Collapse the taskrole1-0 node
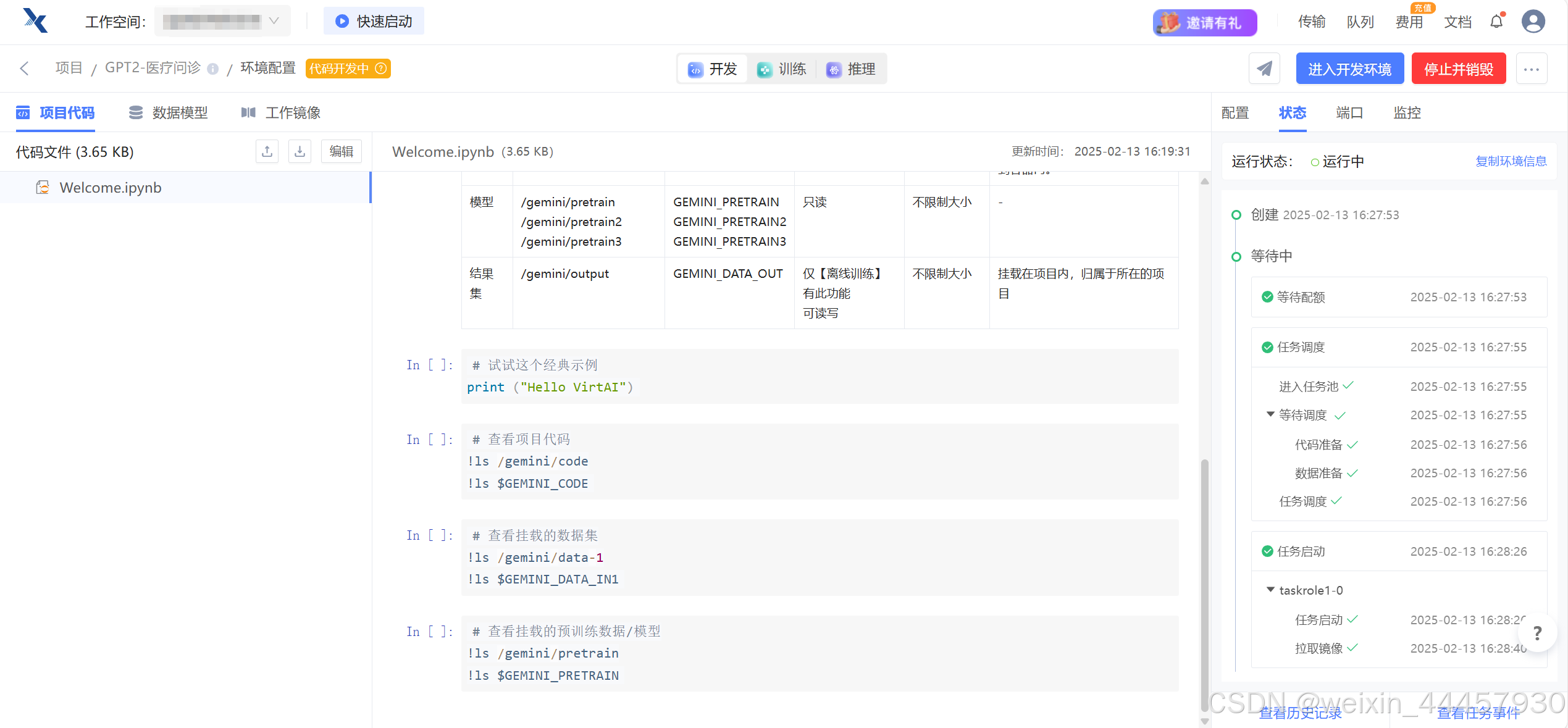Image resolution: width=1568 pixels, height=728 pixels. tap(1270, 590)
